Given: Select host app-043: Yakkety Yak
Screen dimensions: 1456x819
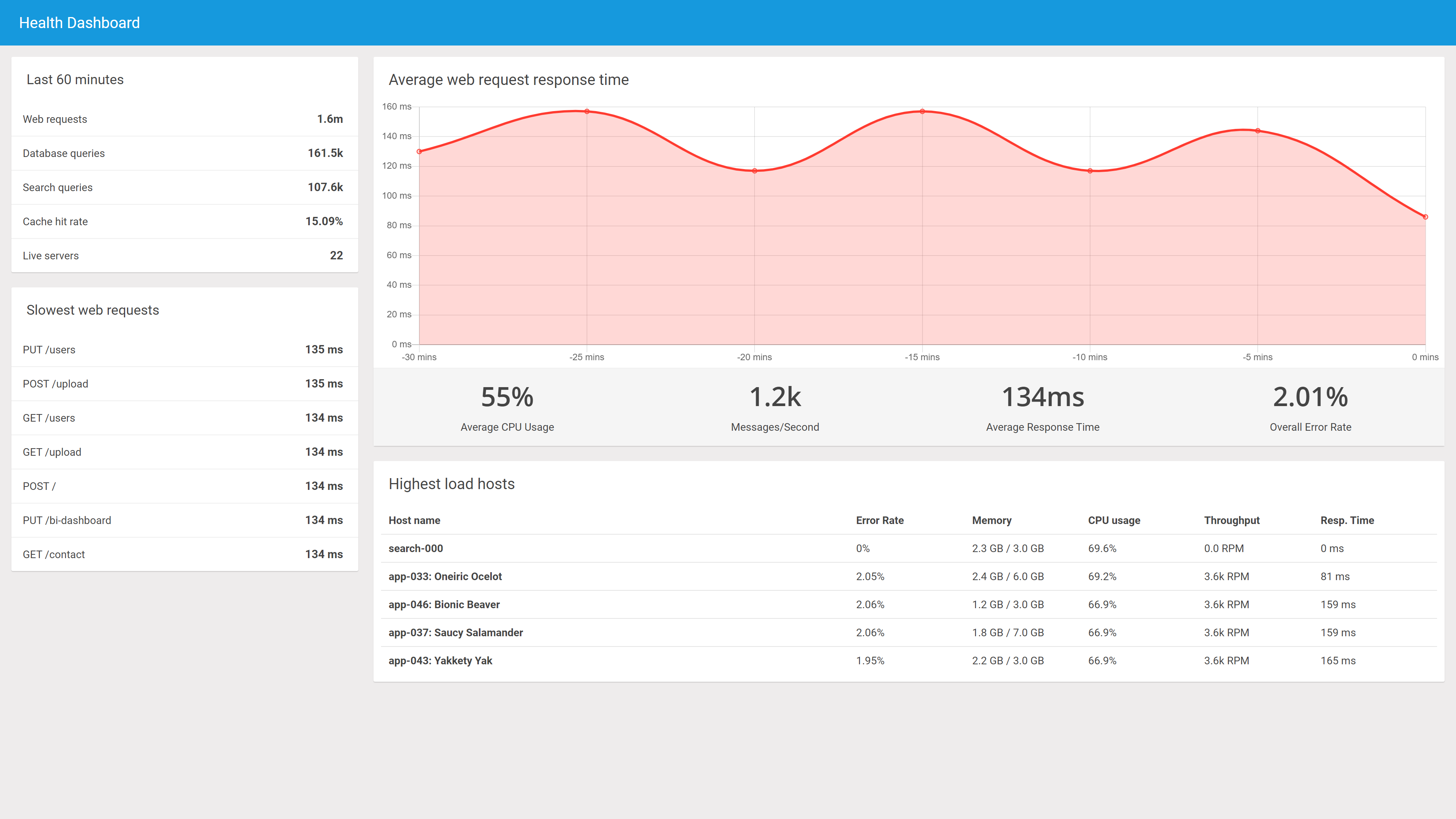Looking at the screenshot, I should click(909, 661).
